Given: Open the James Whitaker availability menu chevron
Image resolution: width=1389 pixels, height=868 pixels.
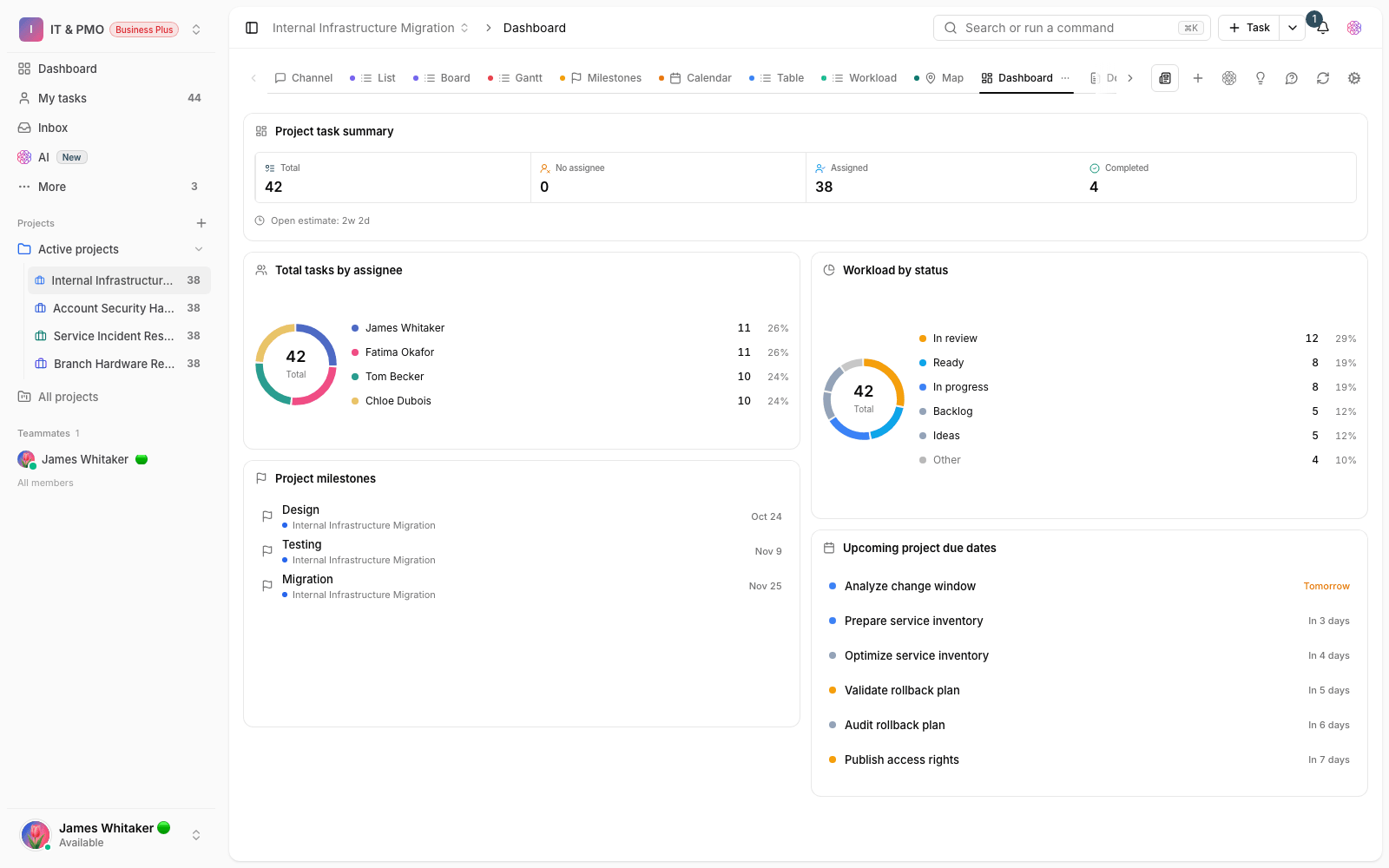Looking at the screenshot, I should pos(196,835).
